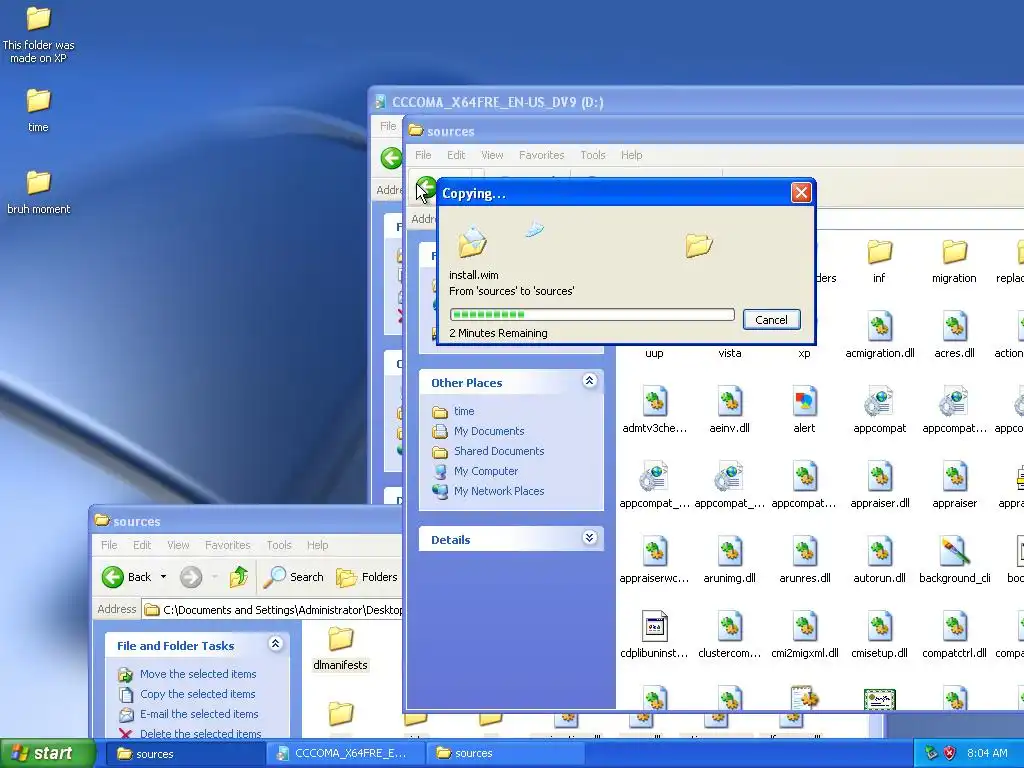The width and height of the screenshot is (1024, 768).
Task: Collapse File and Folder Tasks in bottom window
Action: point(275,644)
